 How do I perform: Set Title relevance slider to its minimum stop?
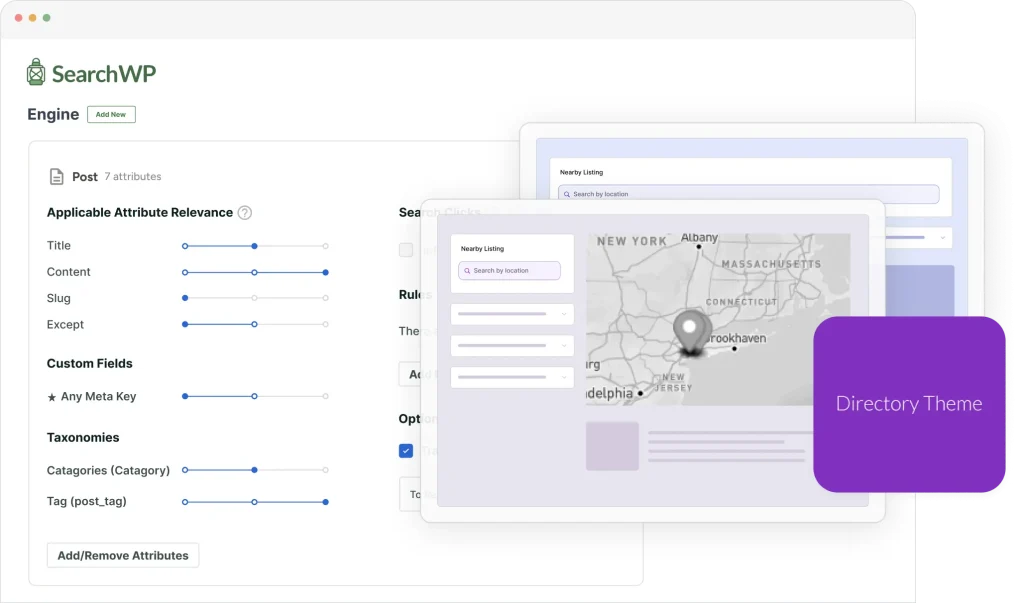pyautogui.click(x=185, y=246)
